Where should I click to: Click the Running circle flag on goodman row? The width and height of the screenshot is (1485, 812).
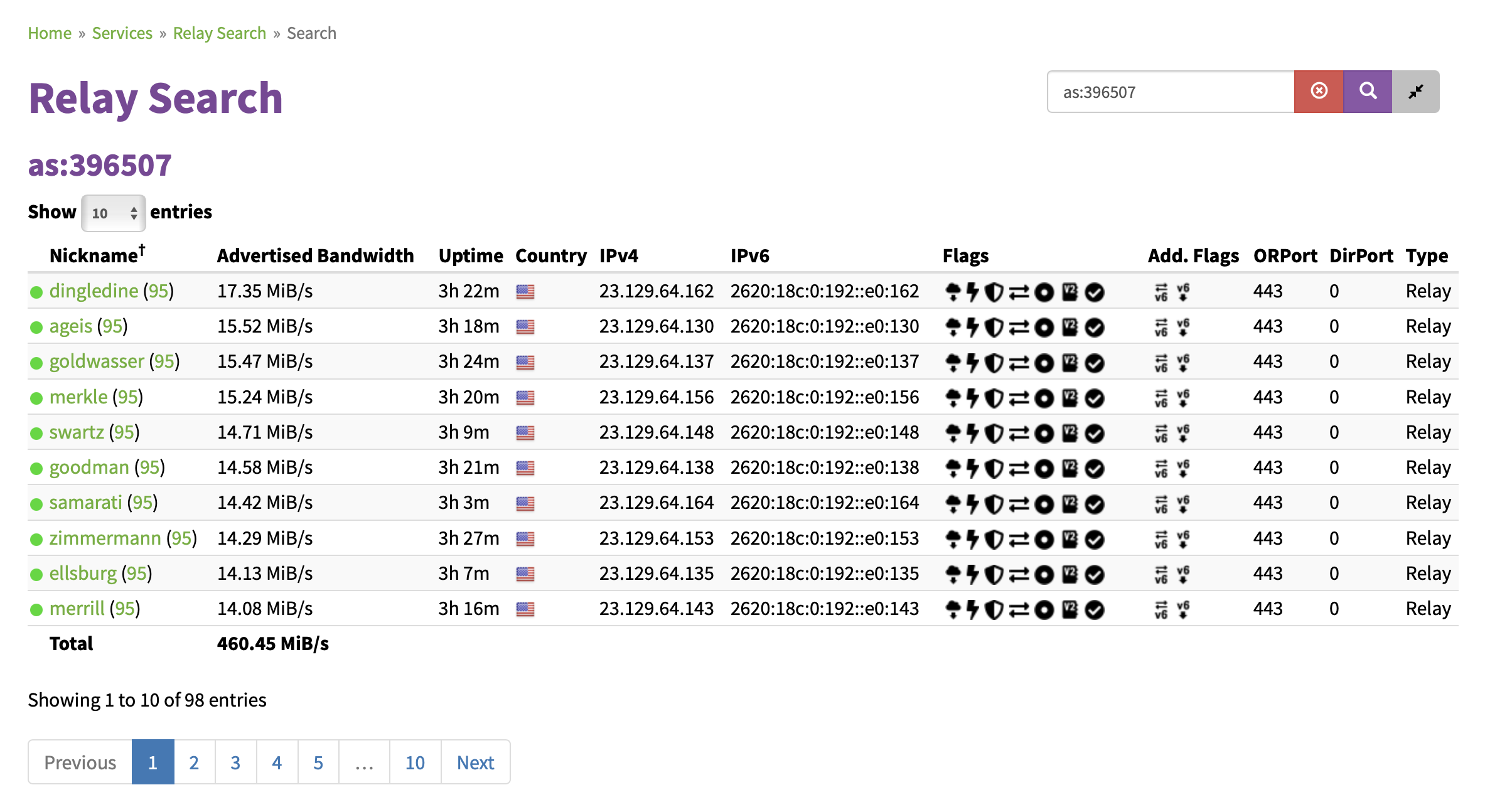point(1044,468)
